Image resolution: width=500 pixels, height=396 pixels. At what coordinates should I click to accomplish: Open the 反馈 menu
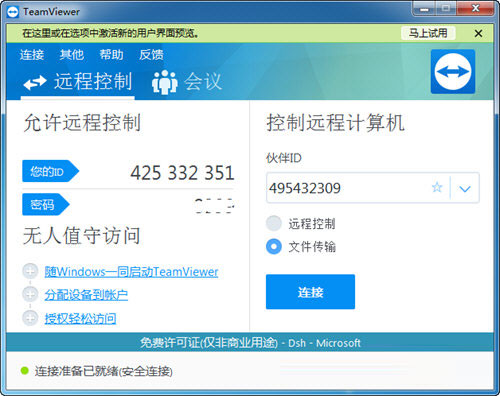click(x=151, y=55)
